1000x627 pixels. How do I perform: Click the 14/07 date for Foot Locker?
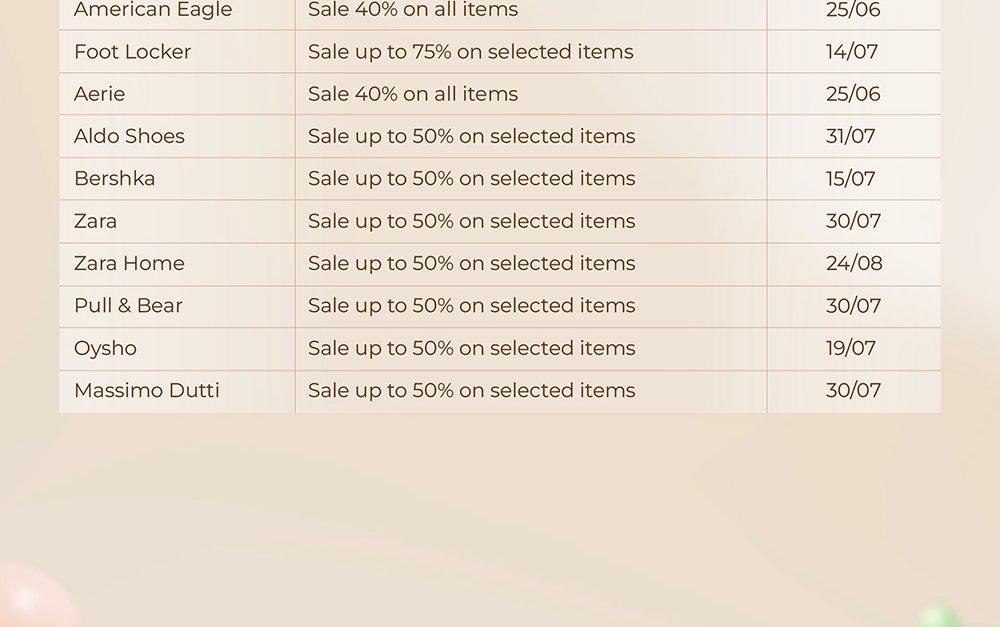(852, 52)
